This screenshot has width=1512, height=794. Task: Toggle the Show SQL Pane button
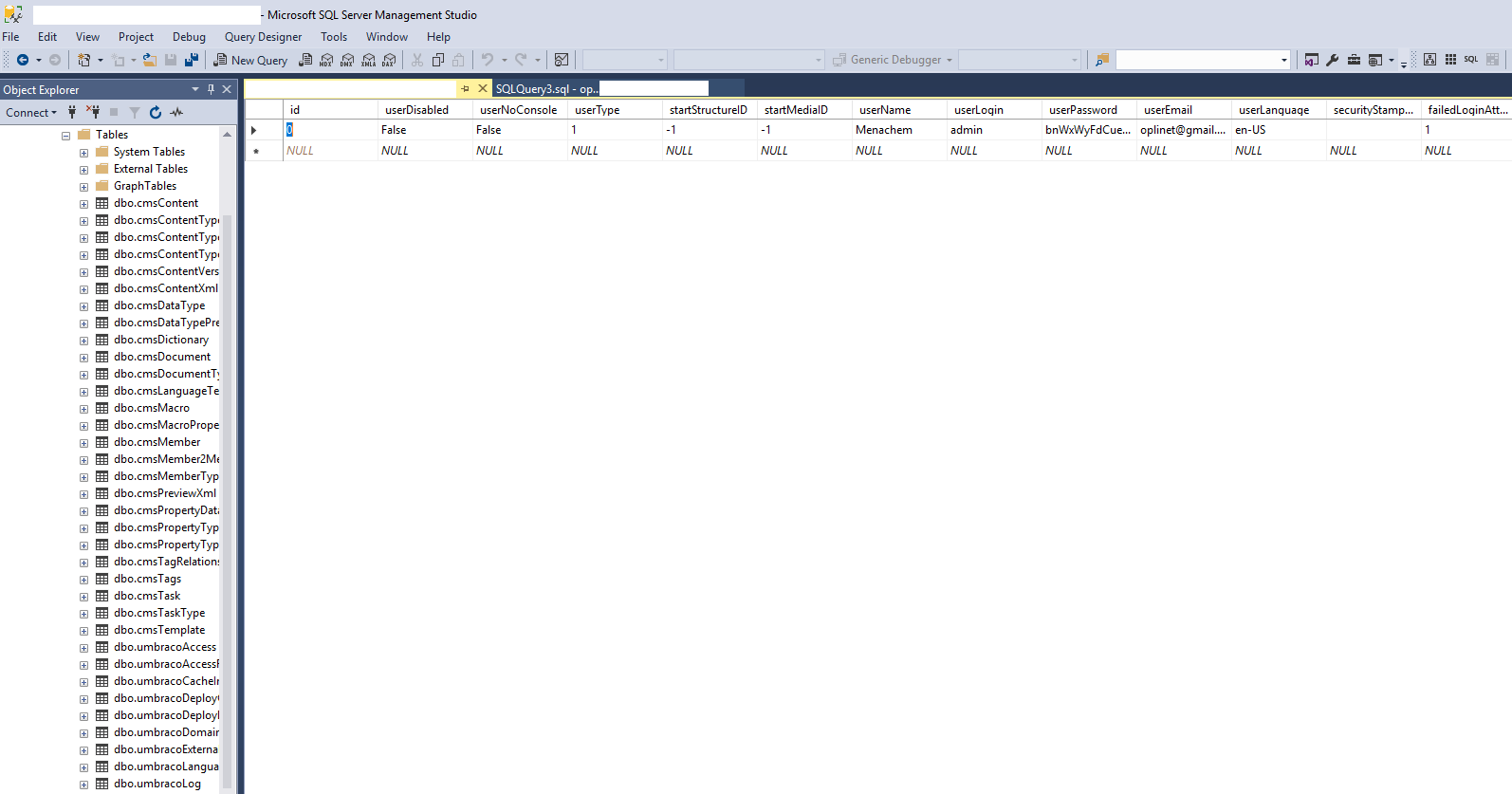point(1470,60)
